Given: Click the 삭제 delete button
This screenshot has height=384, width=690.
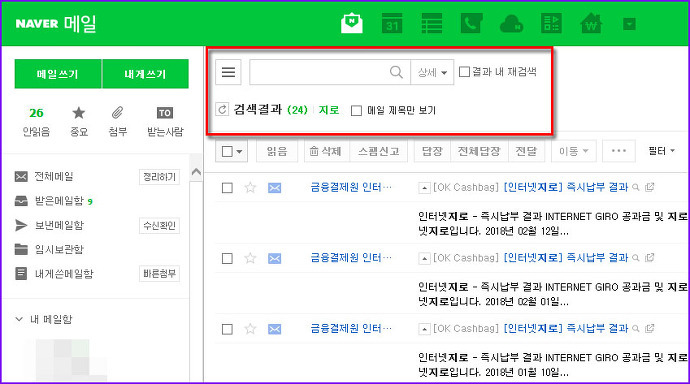Looking at the screenshot, I should (326, 151).
